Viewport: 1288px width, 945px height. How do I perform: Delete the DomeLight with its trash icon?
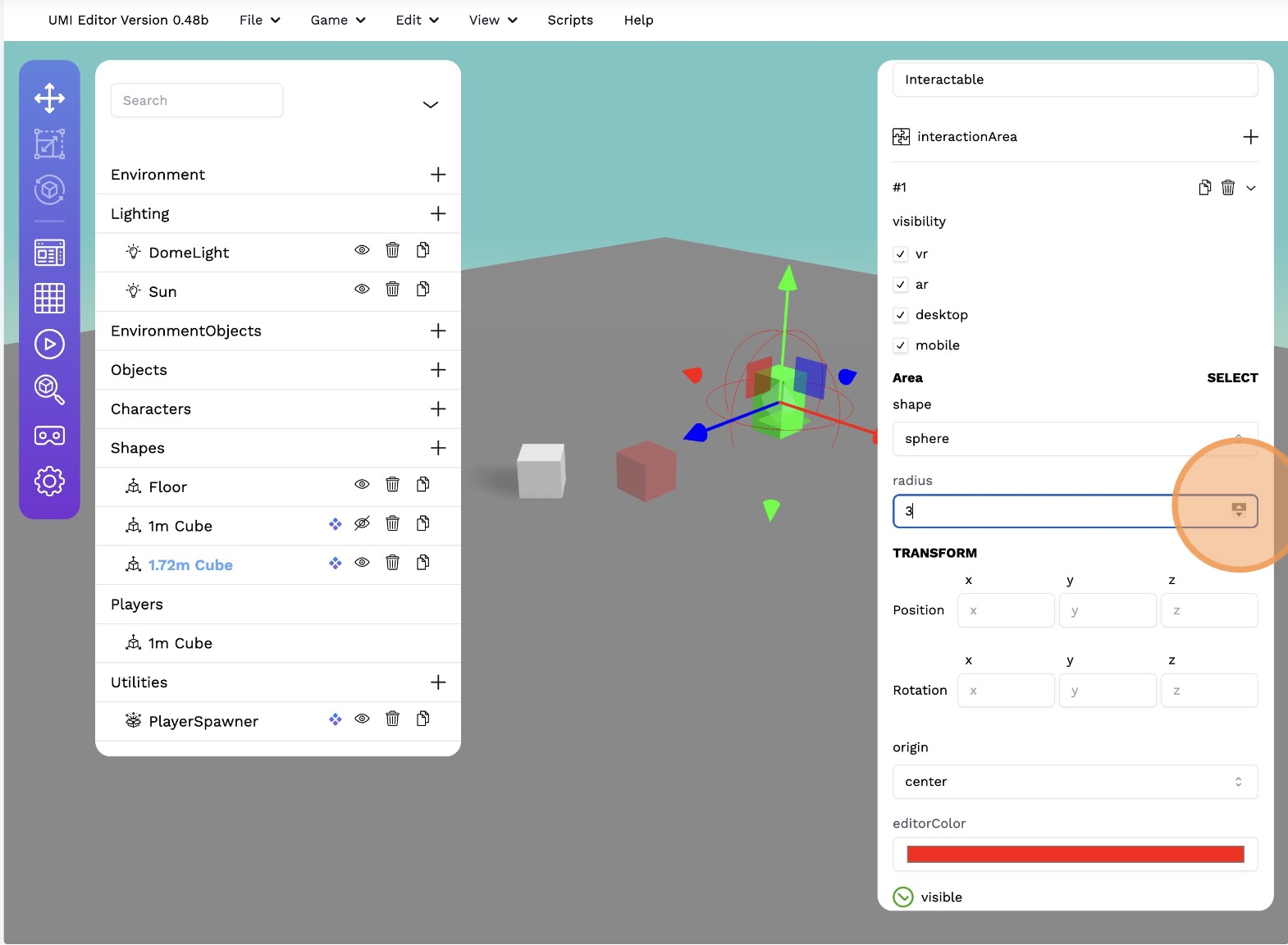pyautogui.click(x=392, y=250)
